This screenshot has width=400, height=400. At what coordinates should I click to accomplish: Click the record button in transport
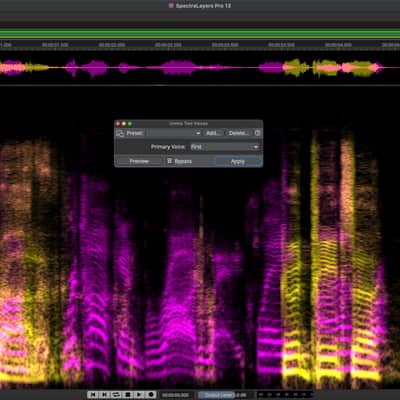(x=151, y=395)
